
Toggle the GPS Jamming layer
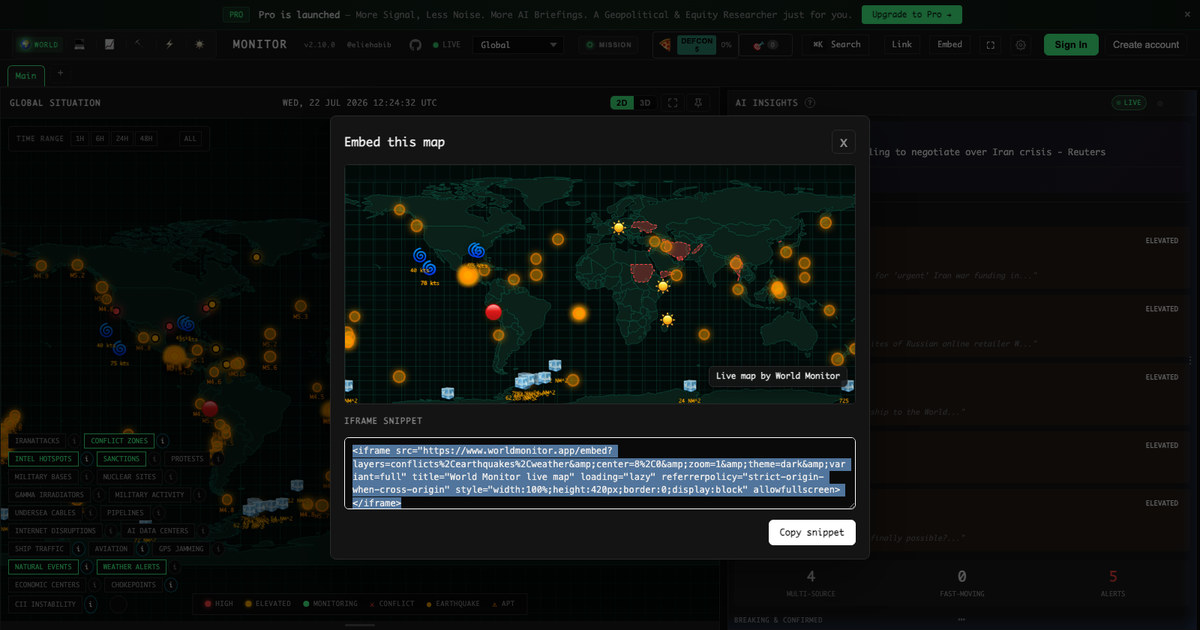pos(180,549)
